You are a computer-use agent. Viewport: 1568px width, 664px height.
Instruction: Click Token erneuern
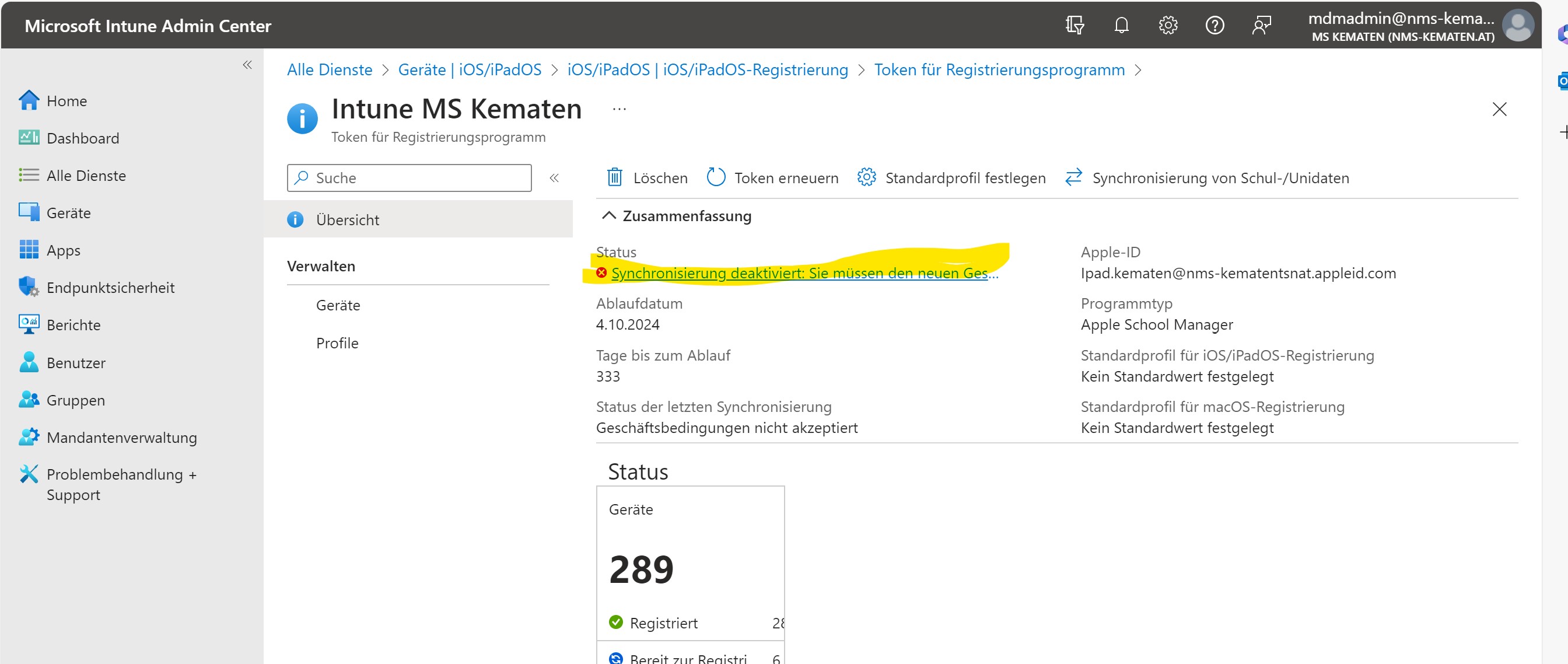(x=772, y=178)
